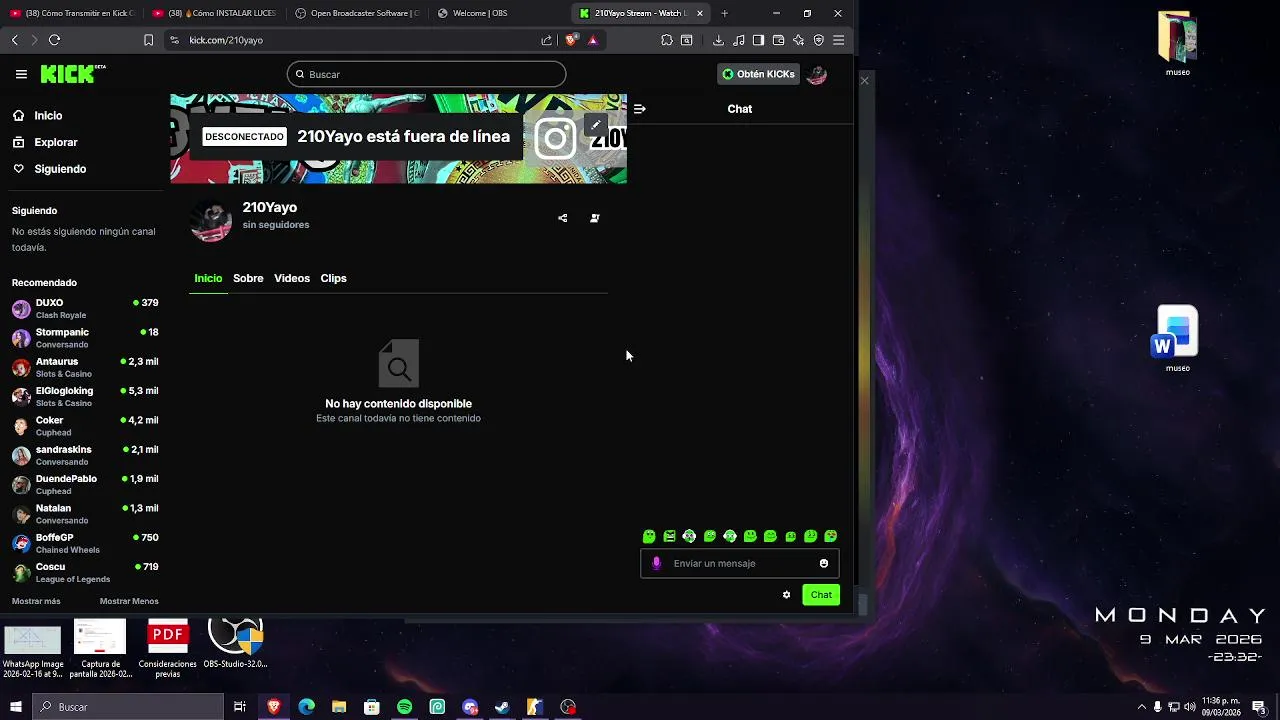Click the Windows taskbar Buscar search box
1280x720 pixels.
128,707
